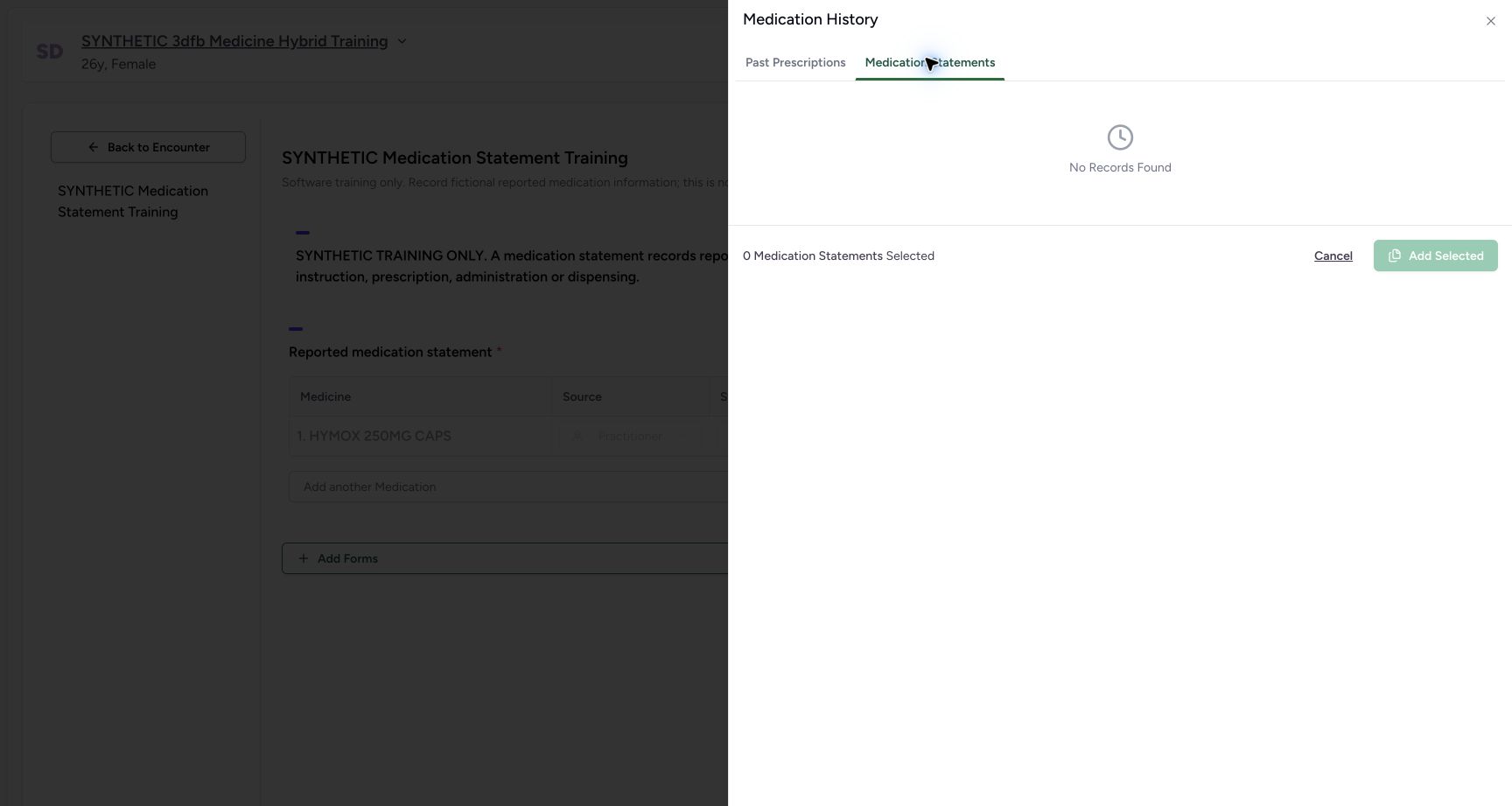The image size is (1512, 806).
Task: Click the Add Forms button
Action: coord(505,558)
